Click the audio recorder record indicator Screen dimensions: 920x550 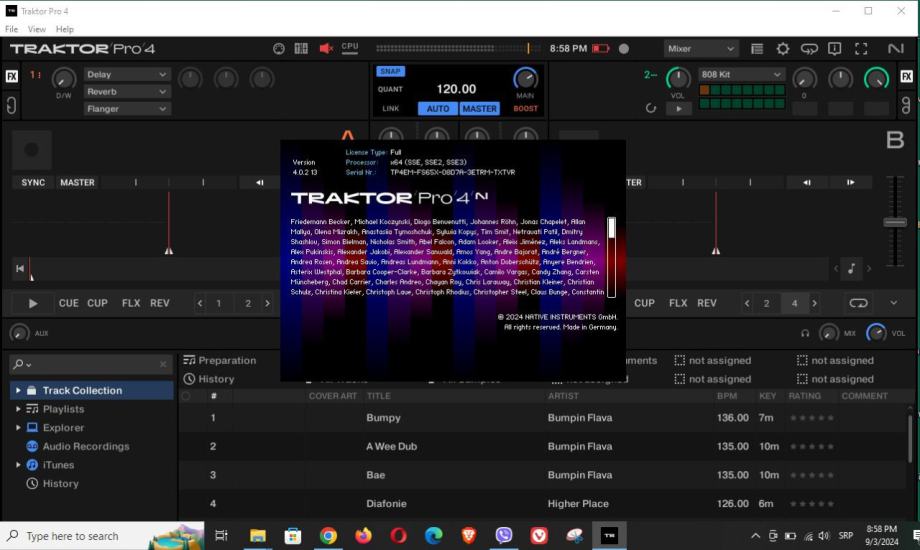[624, 49]
